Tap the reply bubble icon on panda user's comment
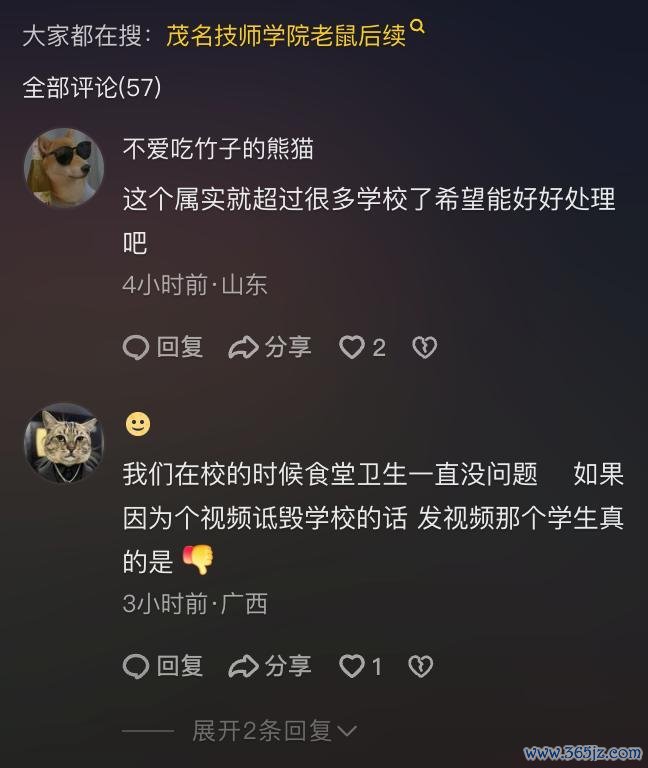648x768 pixels. (136, 347)
